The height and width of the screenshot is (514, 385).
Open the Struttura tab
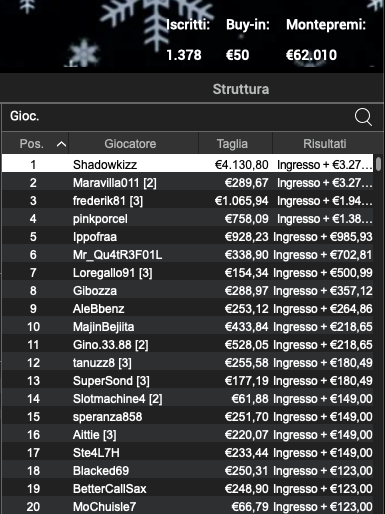tap(241, 89)
